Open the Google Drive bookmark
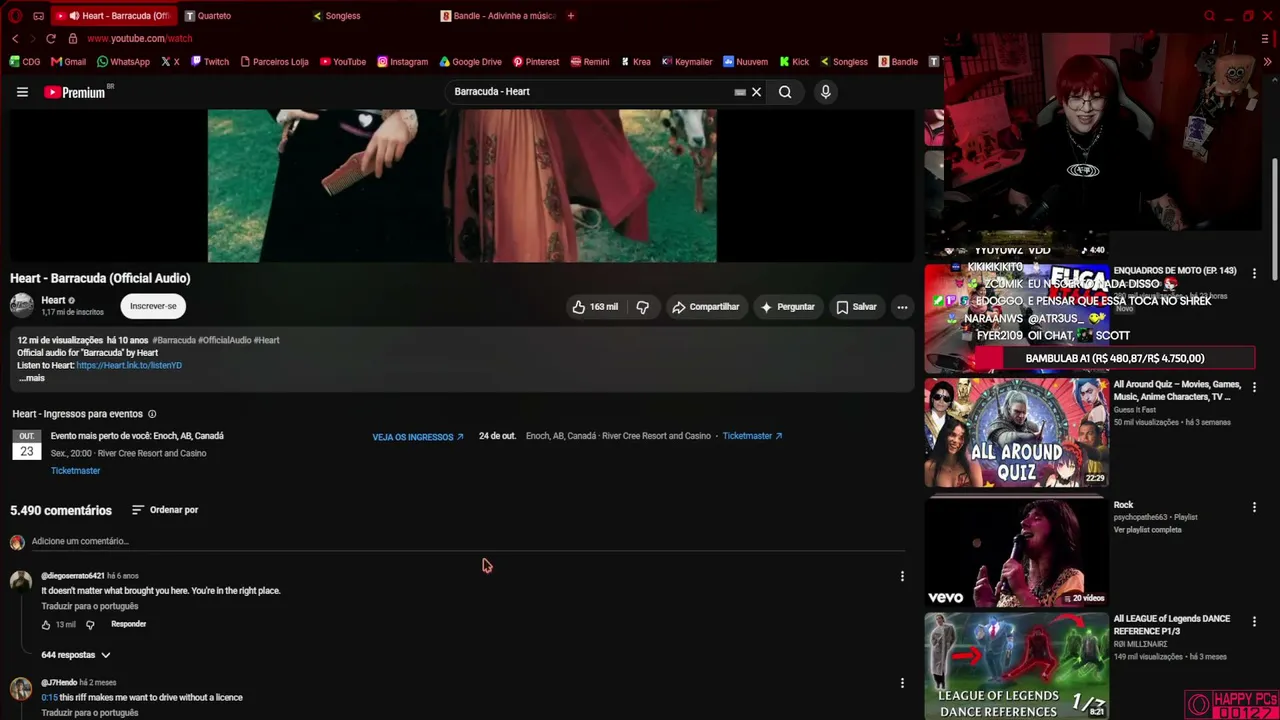The height and width of the screenshot is (720, 1280). point(471,62)
